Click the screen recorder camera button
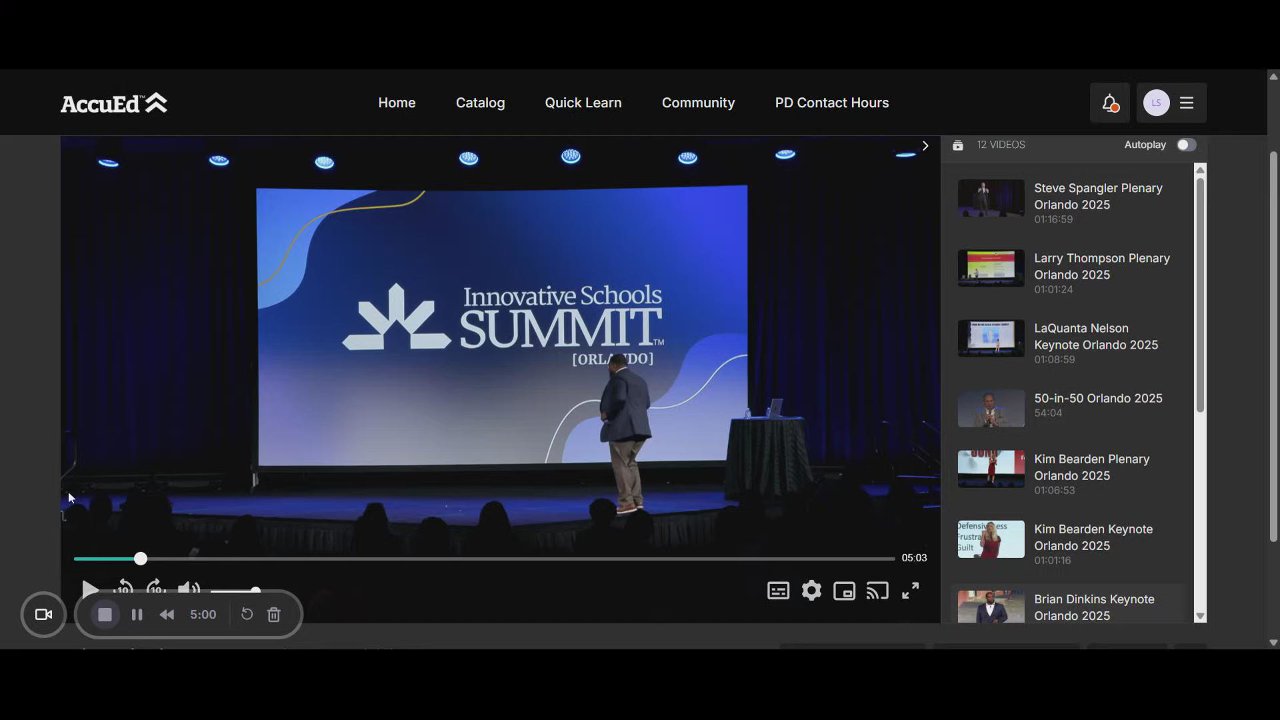 coord(43,614)
